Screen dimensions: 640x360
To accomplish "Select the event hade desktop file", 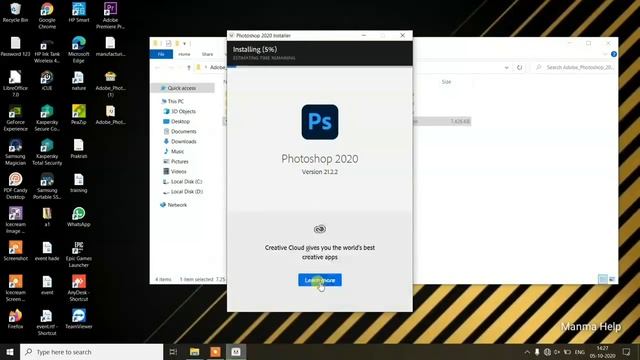I will [47, 251].
